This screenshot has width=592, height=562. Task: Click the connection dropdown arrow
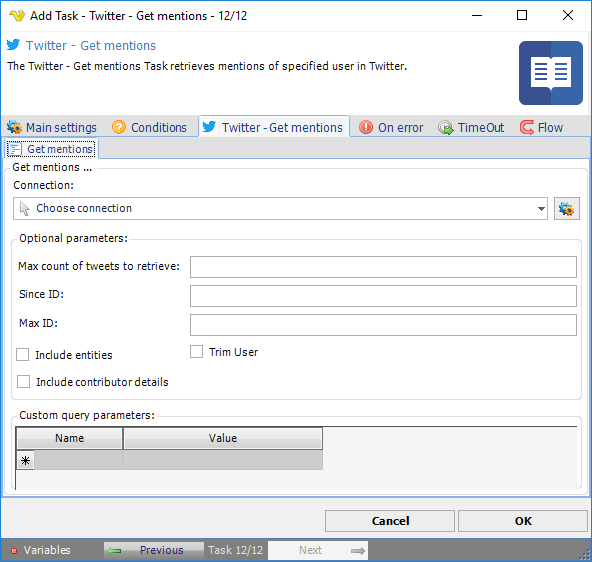(541, 208)
